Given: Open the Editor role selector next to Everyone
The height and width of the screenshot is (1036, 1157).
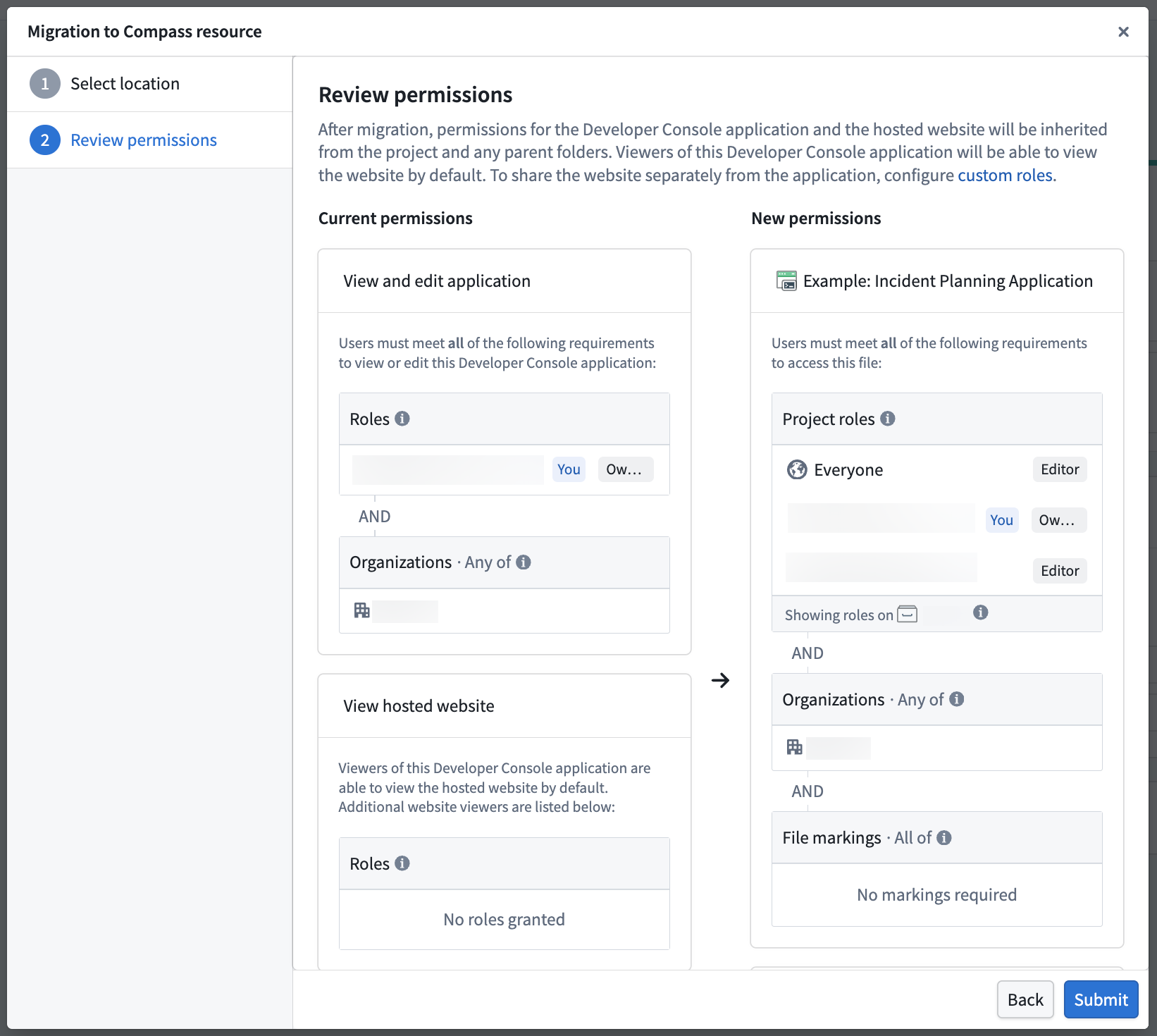Looking at the screenshot, I should [1059, 469].
